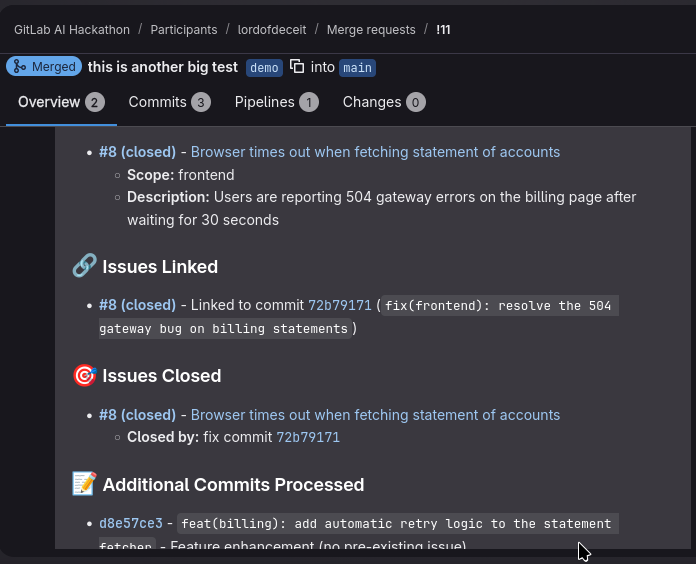Copy the demo branch name icon
Screen dimensions: 696x564
[x=297, y=67]
